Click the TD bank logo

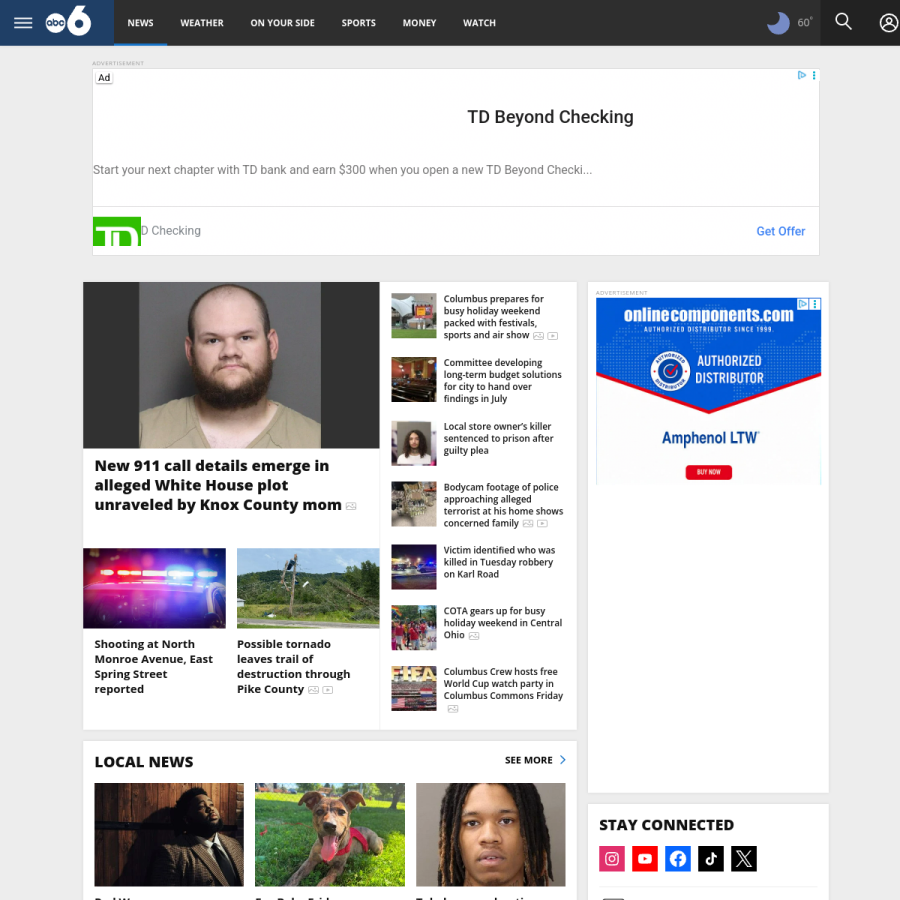(117, 231)
